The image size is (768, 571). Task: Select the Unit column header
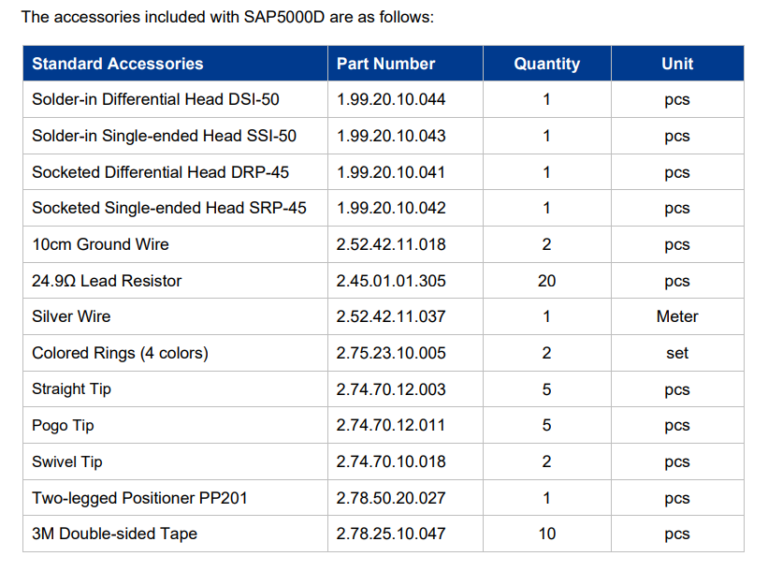677,64
